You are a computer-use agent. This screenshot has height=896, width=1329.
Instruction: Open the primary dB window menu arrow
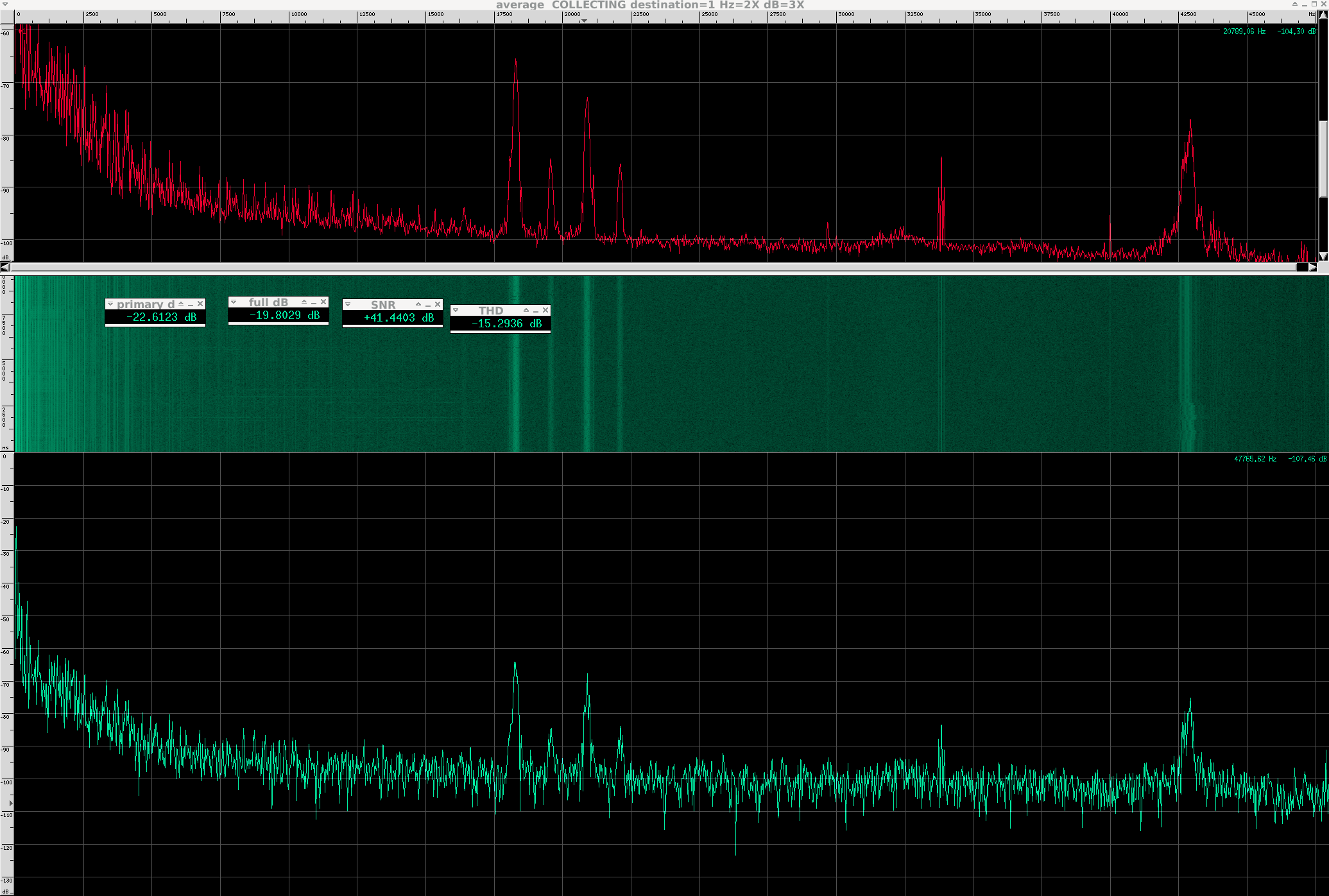(110, 304)
